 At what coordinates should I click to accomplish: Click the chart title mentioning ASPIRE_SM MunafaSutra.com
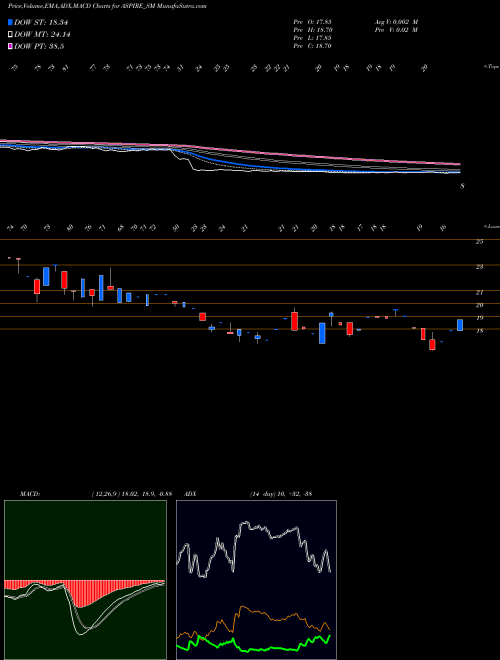point(107,6)
